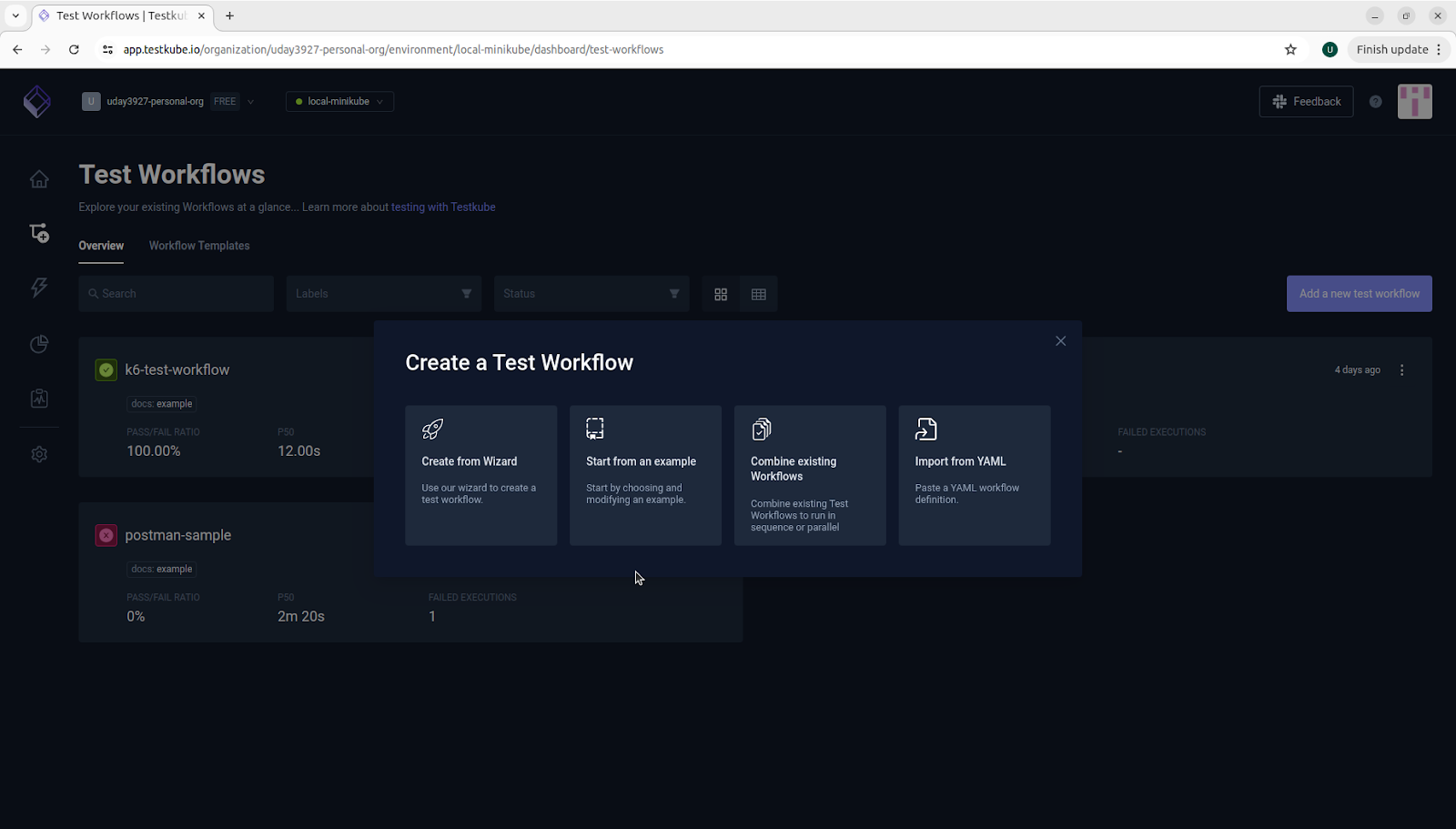Open the Testkube logo home
Viewport: 1456px width, 829px height.
click(x=37, y=102)
